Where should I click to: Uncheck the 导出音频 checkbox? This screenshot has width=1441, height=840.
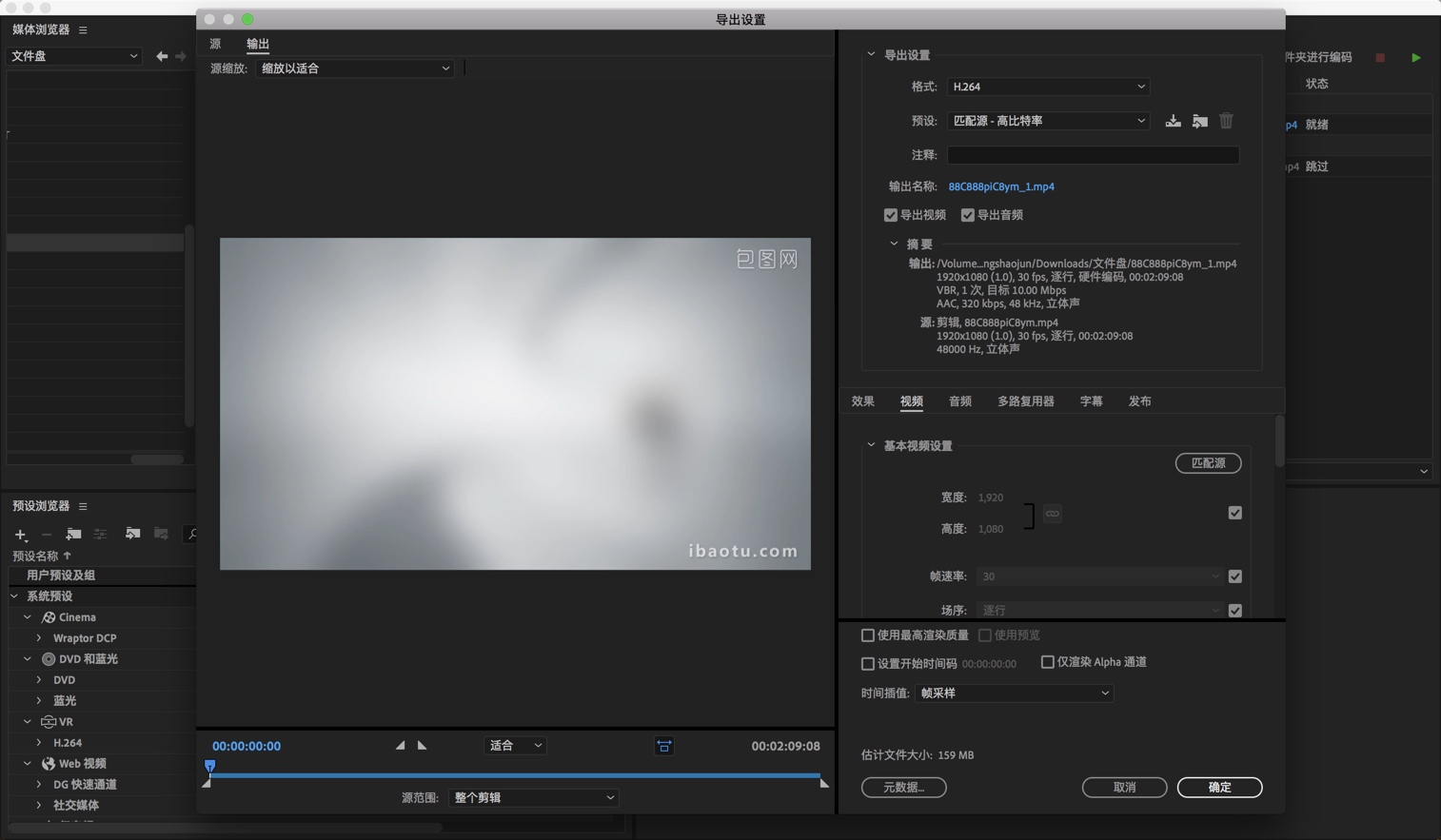coord(968,215)
